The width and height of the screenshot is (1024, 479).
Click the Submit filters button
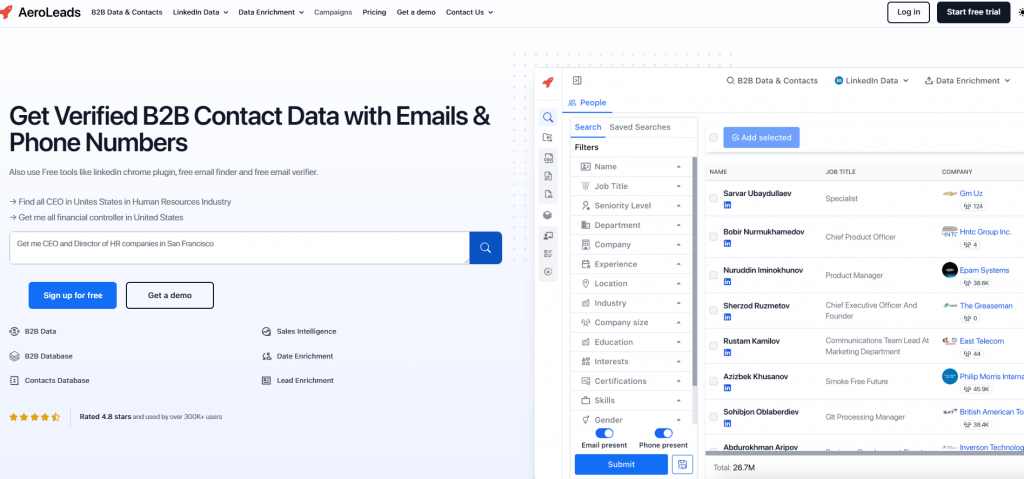pos(621,465)
